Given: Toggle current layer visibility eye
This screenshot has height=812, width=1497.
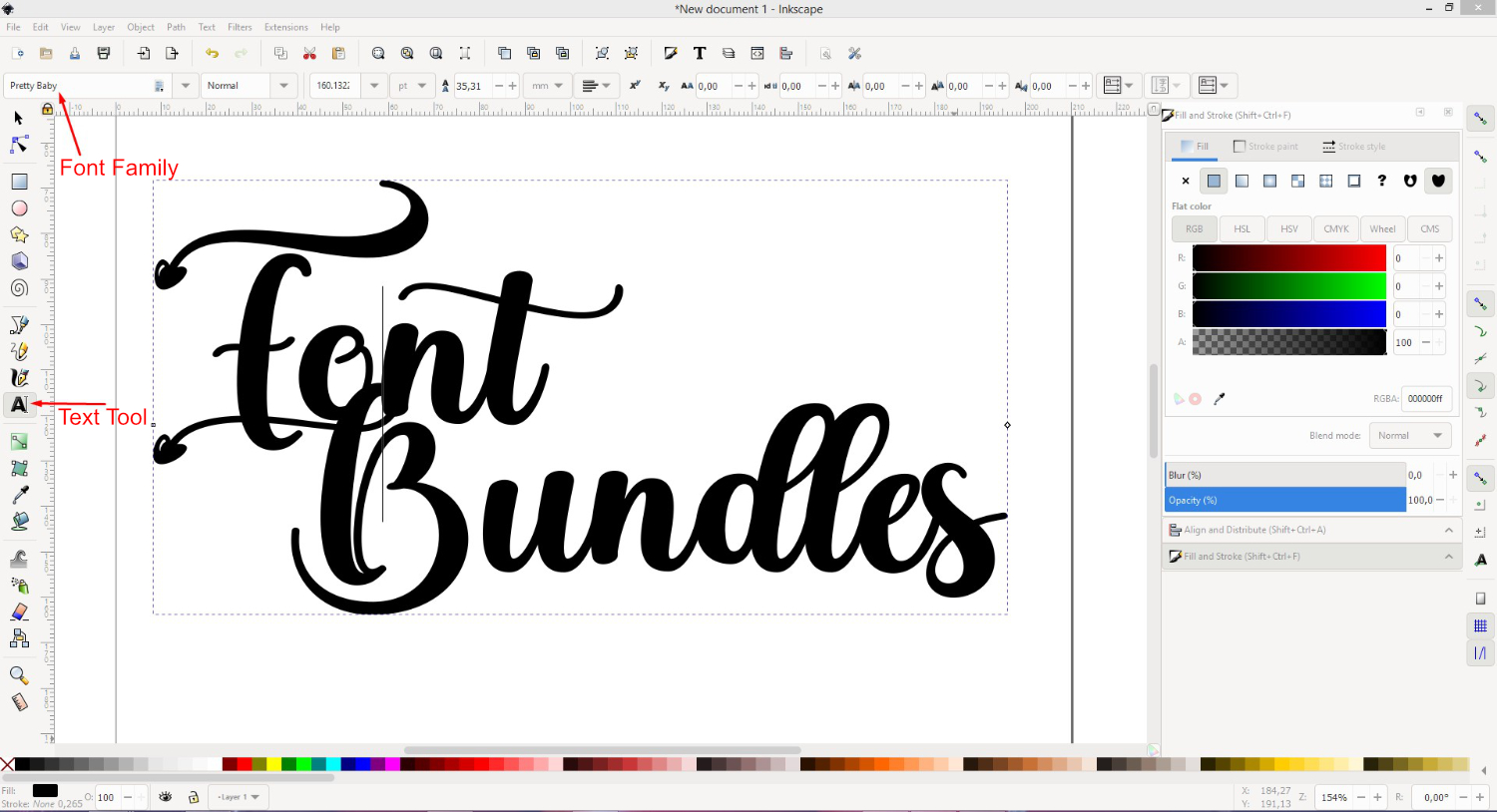Looking at the screenshot, I should (x=166, y=797).
